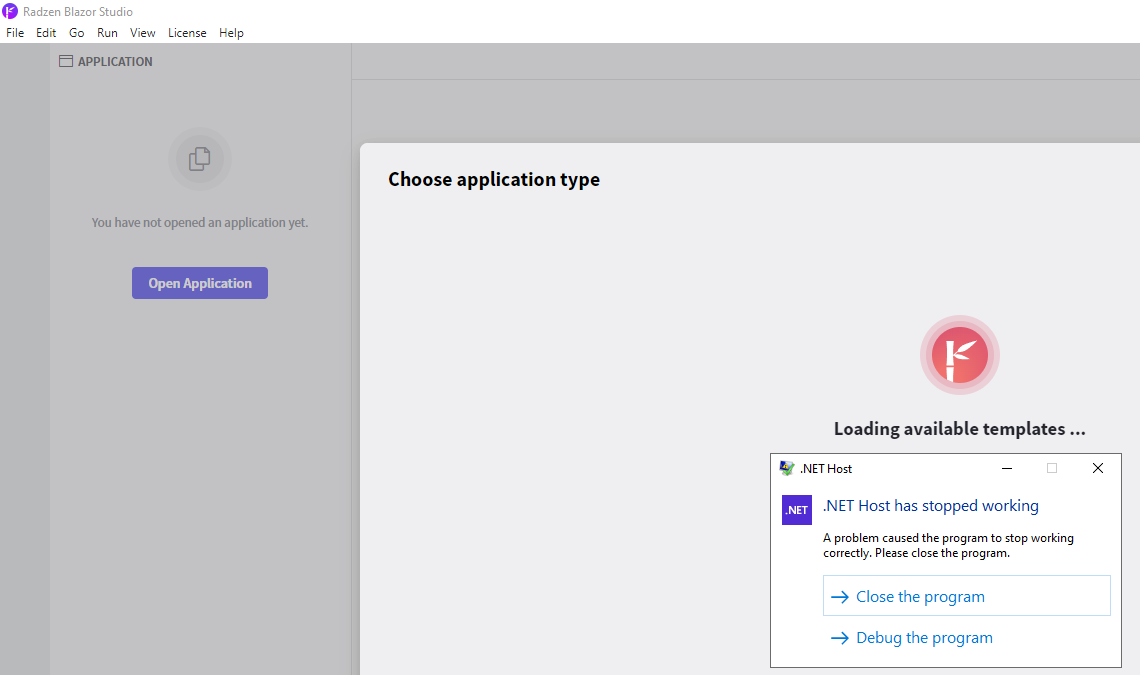Click the Open Application button
The height and width of the screenshot is (675, 1140).
200,283
